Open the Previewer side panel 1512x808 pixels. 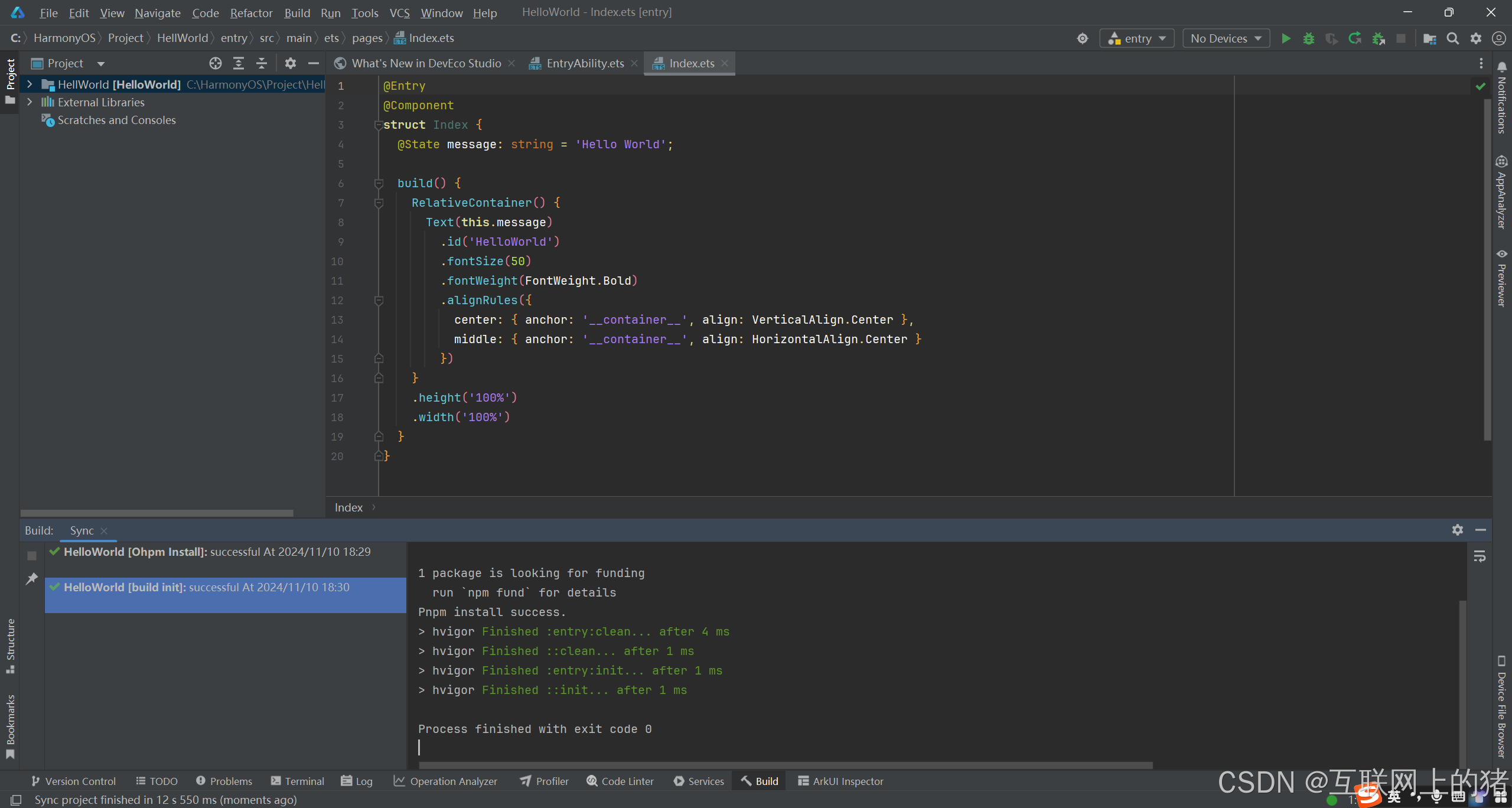coord(1502,278)
